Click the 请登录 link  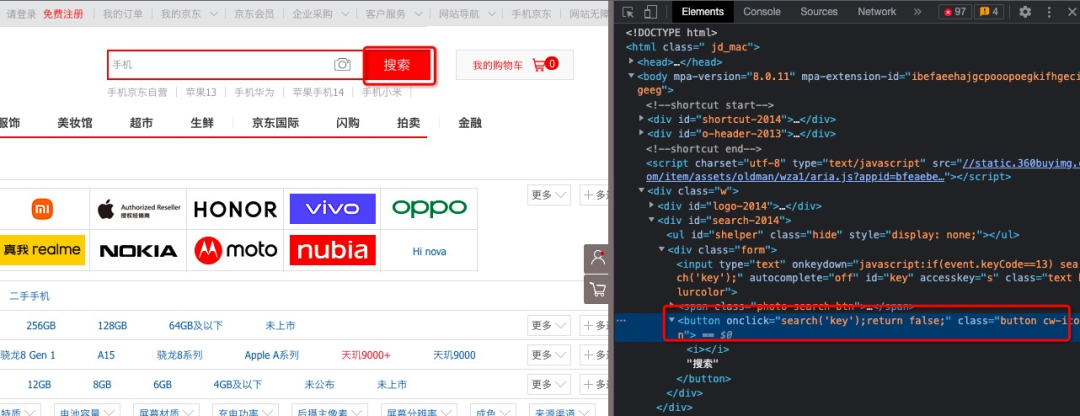click(21, 14)
